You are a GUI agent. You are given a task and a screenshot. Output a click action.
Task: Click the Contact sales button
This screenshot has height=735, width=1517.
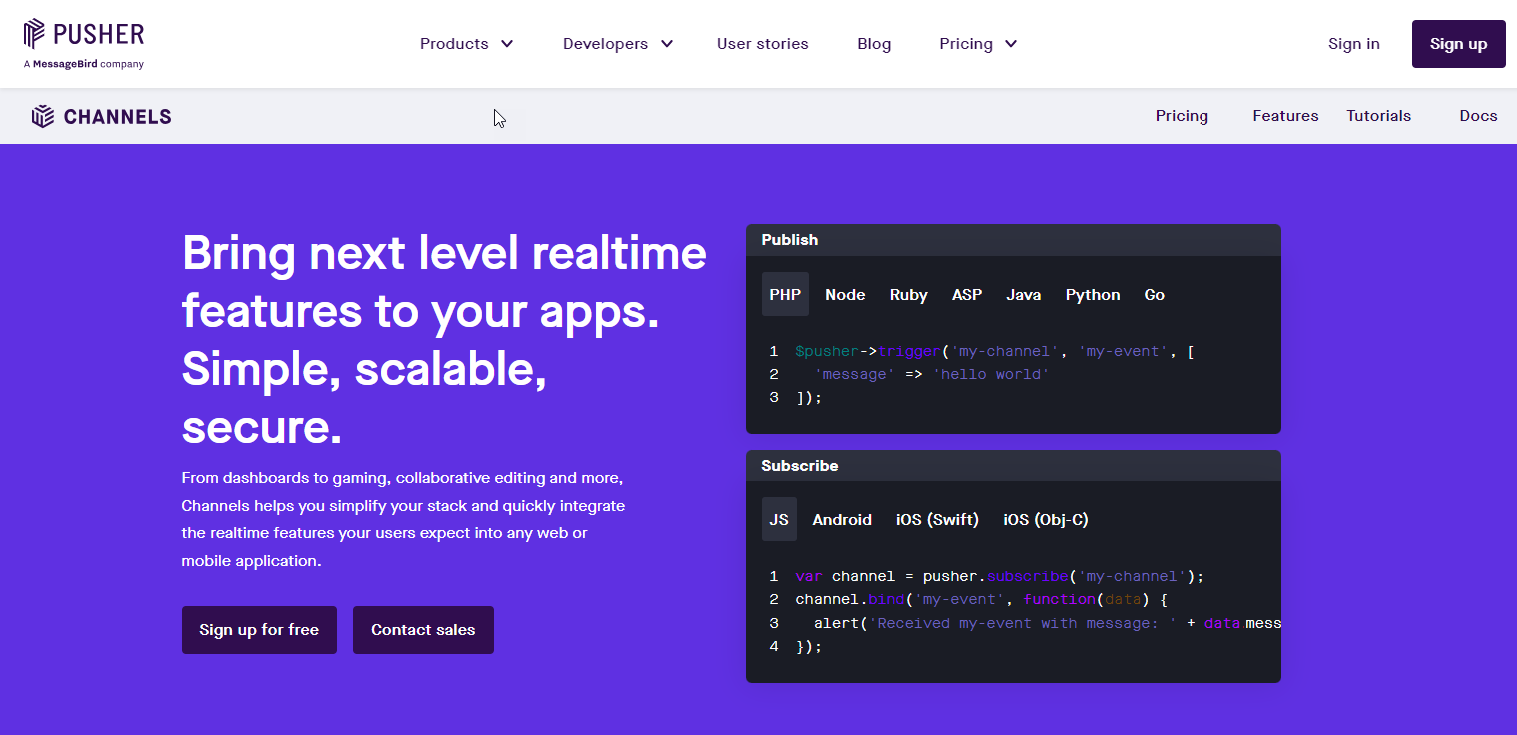pyautogui.click(x=423, y=630)
